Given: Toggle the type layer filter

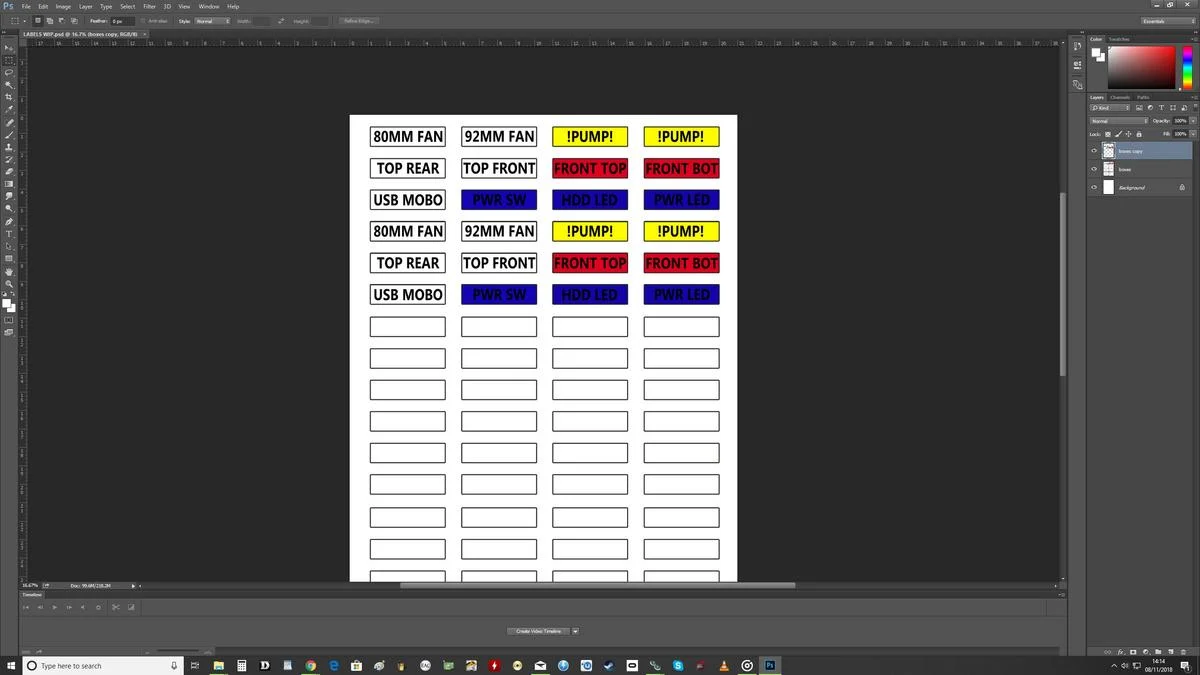Looking at the screenshot, I should [x=1159, y=108].
